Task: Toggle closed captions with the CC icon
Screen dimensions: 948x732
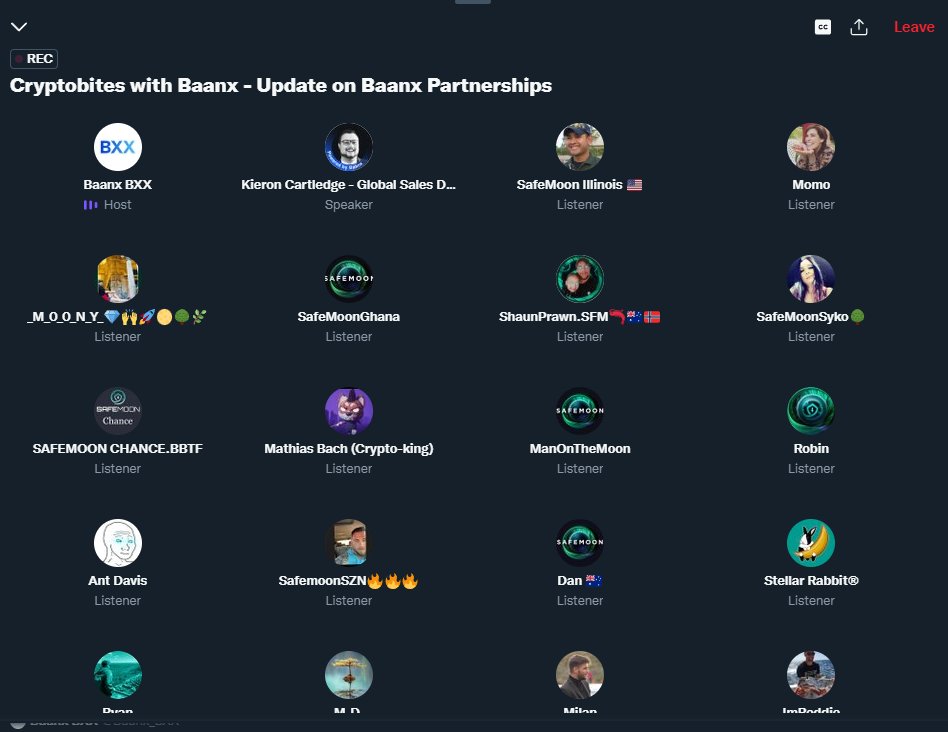Action: tap(822, 27)
